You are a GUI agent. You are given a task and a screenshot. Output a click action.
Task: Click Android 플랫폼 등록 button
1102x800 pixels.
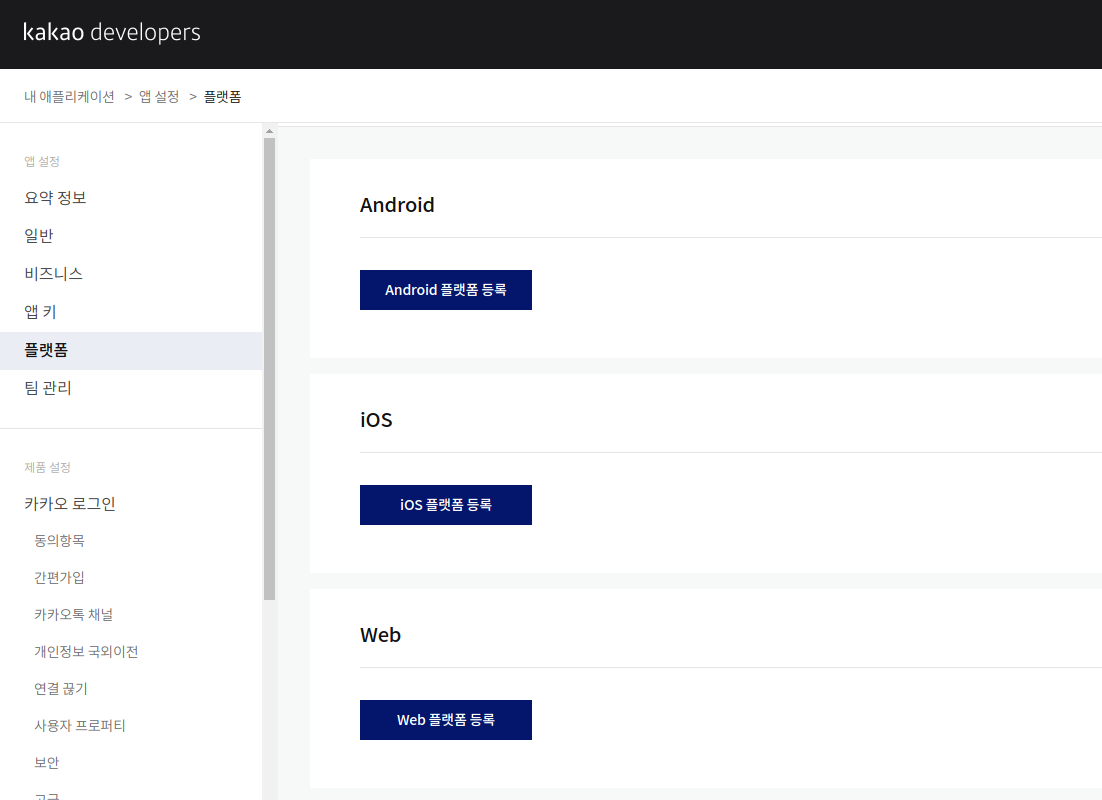446,290
